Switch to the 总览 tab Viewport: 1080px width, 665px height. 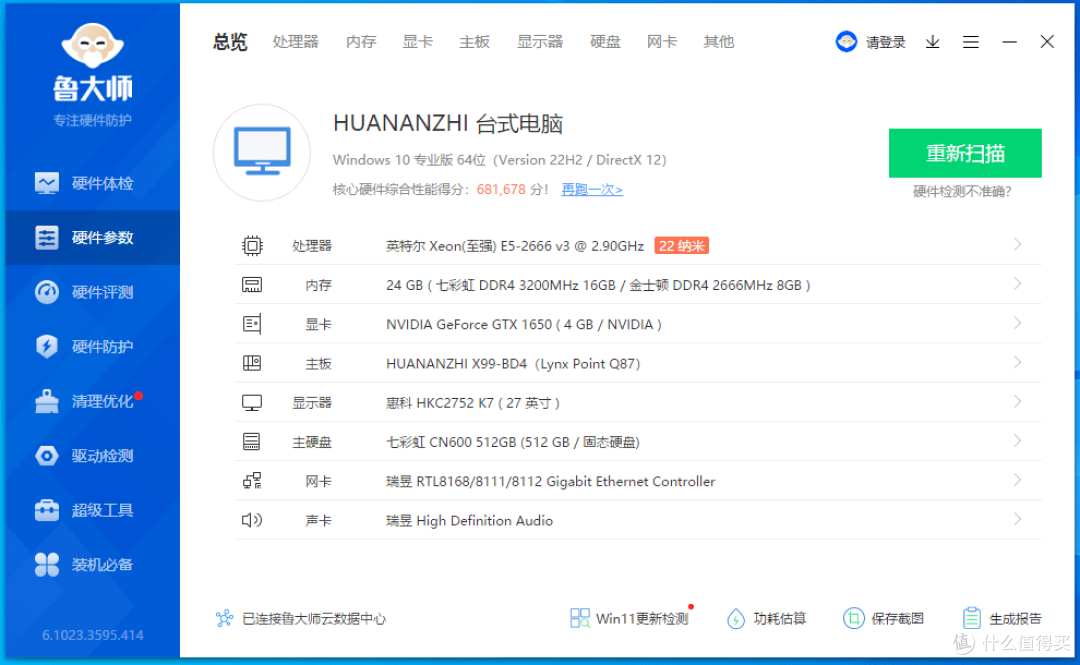pos(230,42)
